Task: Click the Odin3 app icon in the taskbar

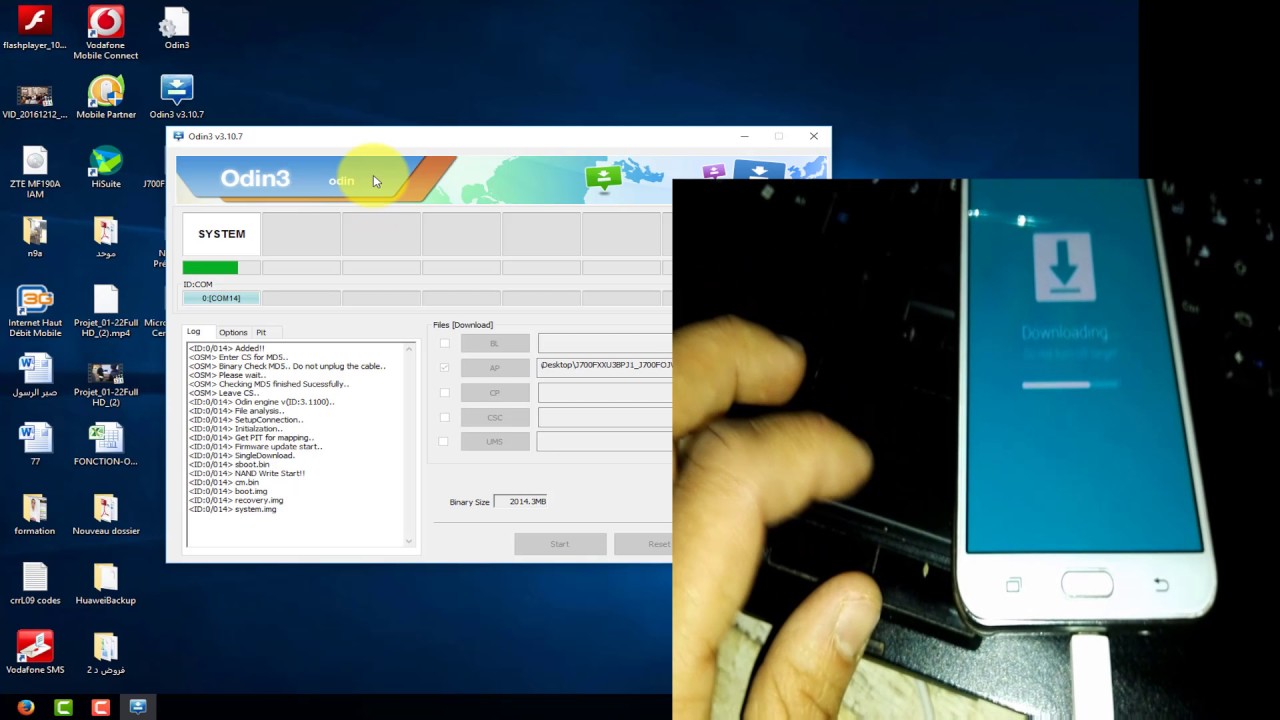Action: pyautogui.click(x=138, y=707)
